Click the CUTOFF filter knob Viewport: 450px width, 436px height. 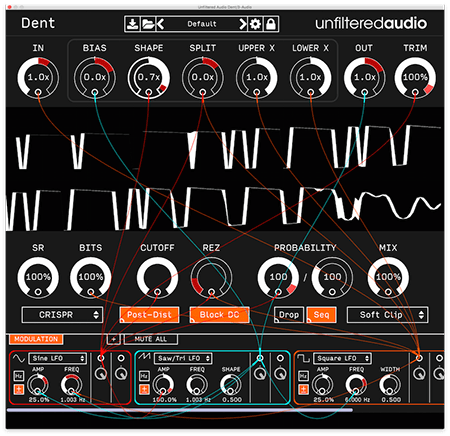(x=157, y=277)
